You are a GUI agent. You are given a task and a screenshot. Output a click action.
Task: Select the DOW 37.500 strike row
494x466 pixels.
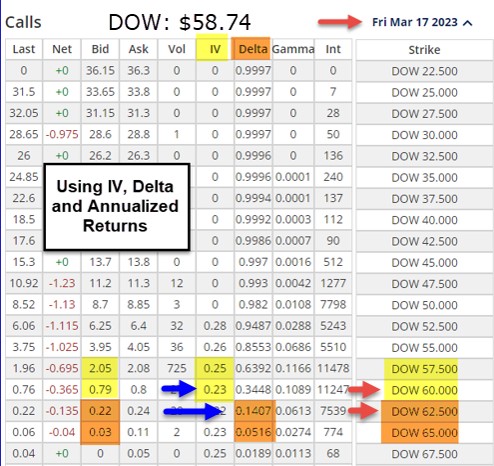424,199
